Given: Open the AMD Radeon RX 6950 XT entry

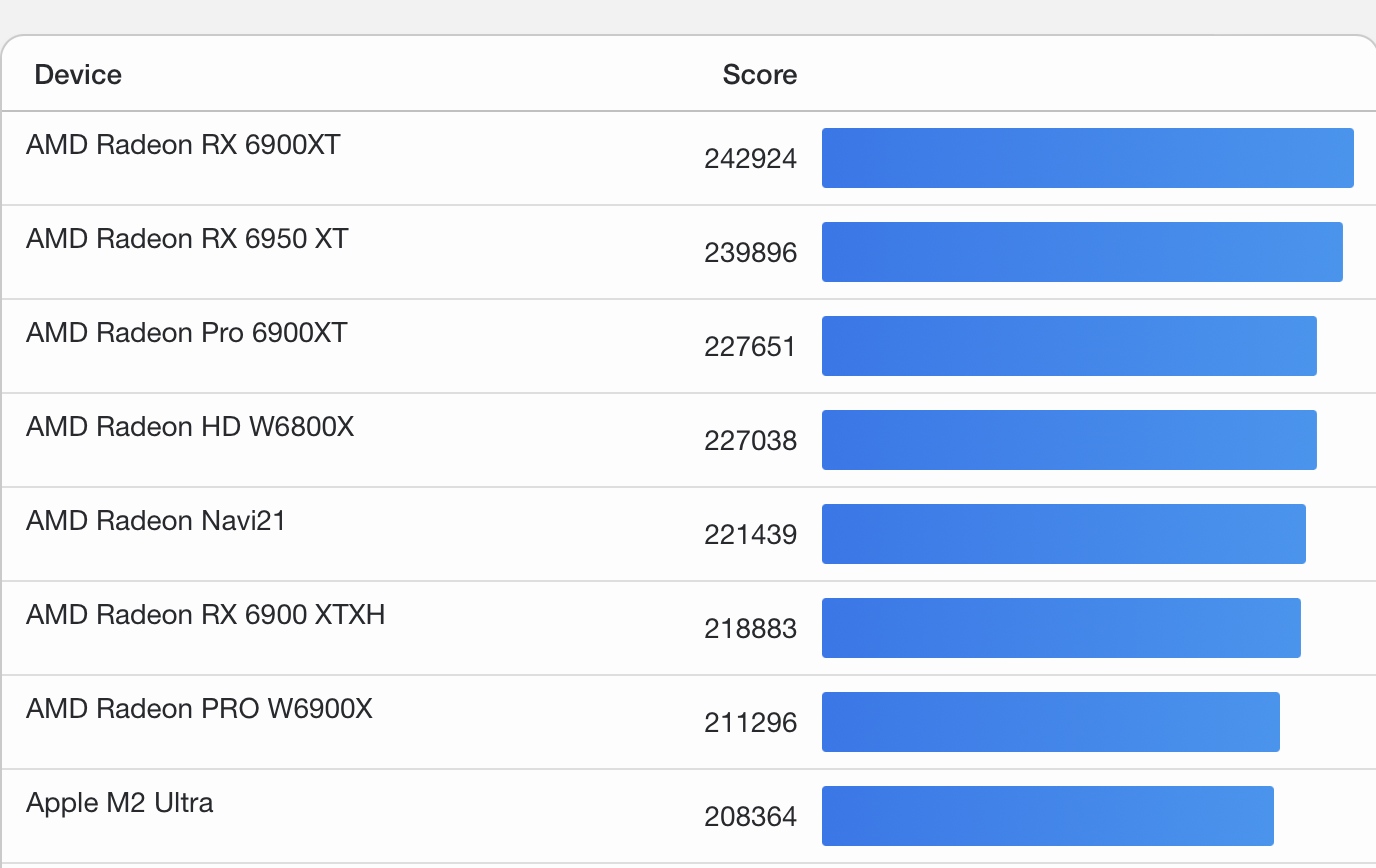Looking at the screenshot, I should 187,239.
